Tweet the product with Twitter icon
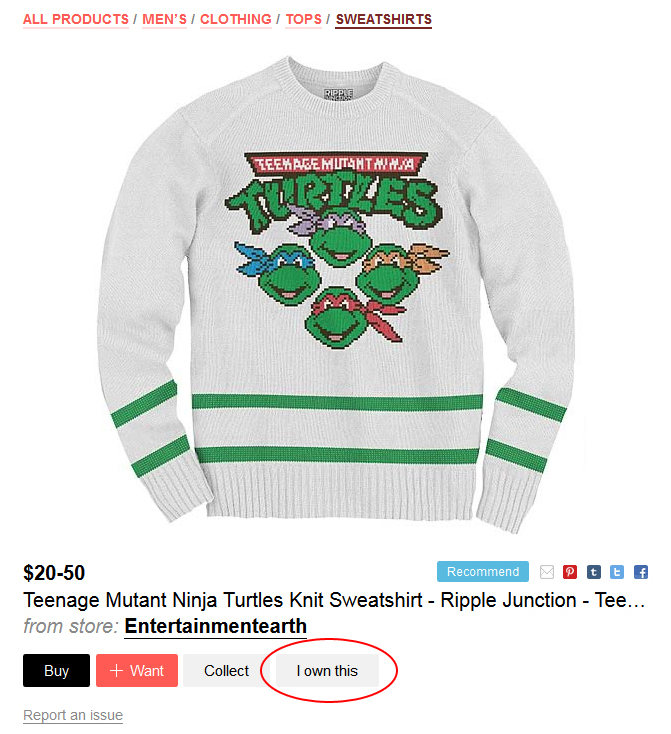This screenshot has width=671, height=734. pyautogui.click(x=617, y=572)
